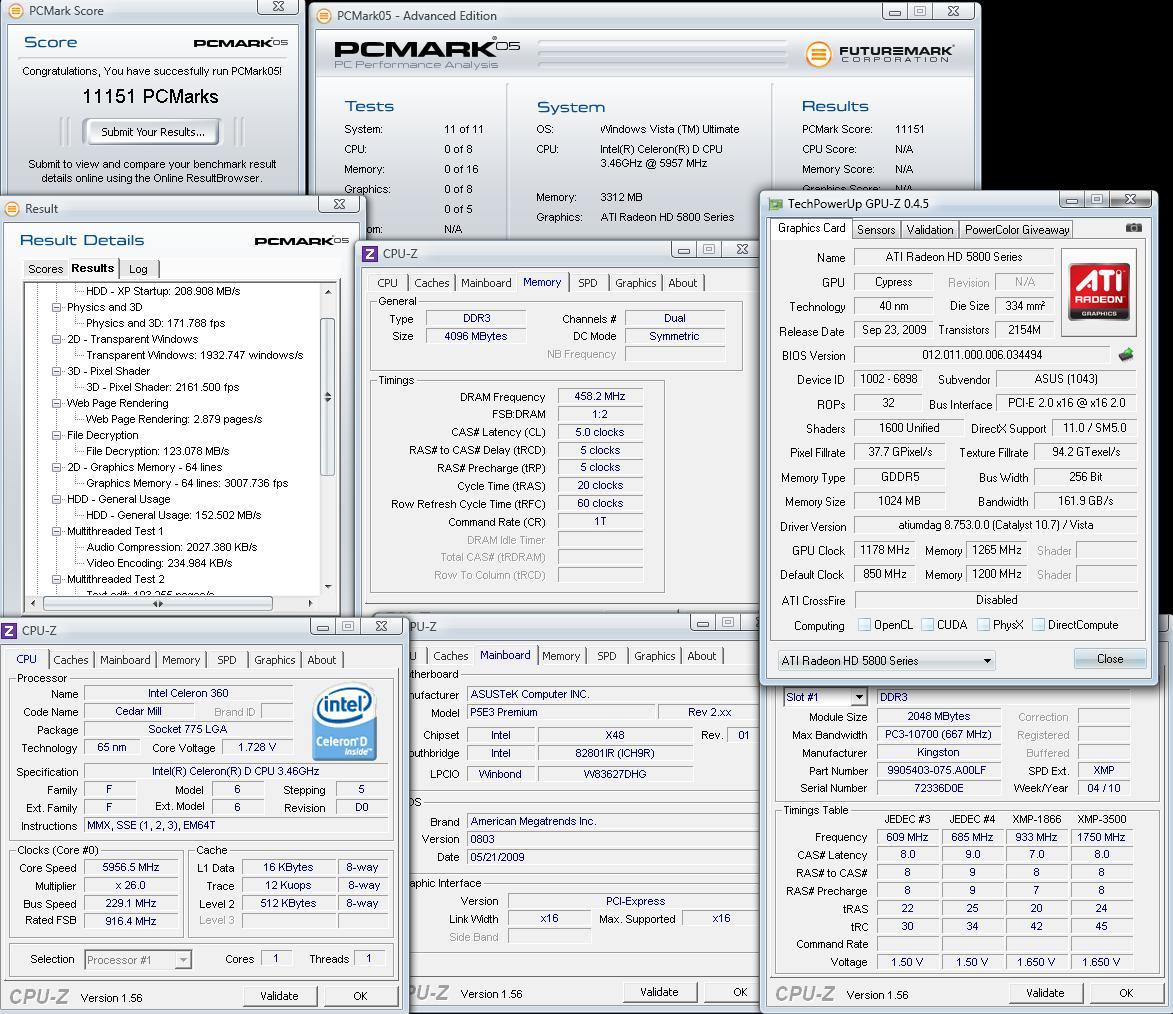Click the PCMark05 Advanced Edition title icon
1173x1014 pixels.
(324, 16)
